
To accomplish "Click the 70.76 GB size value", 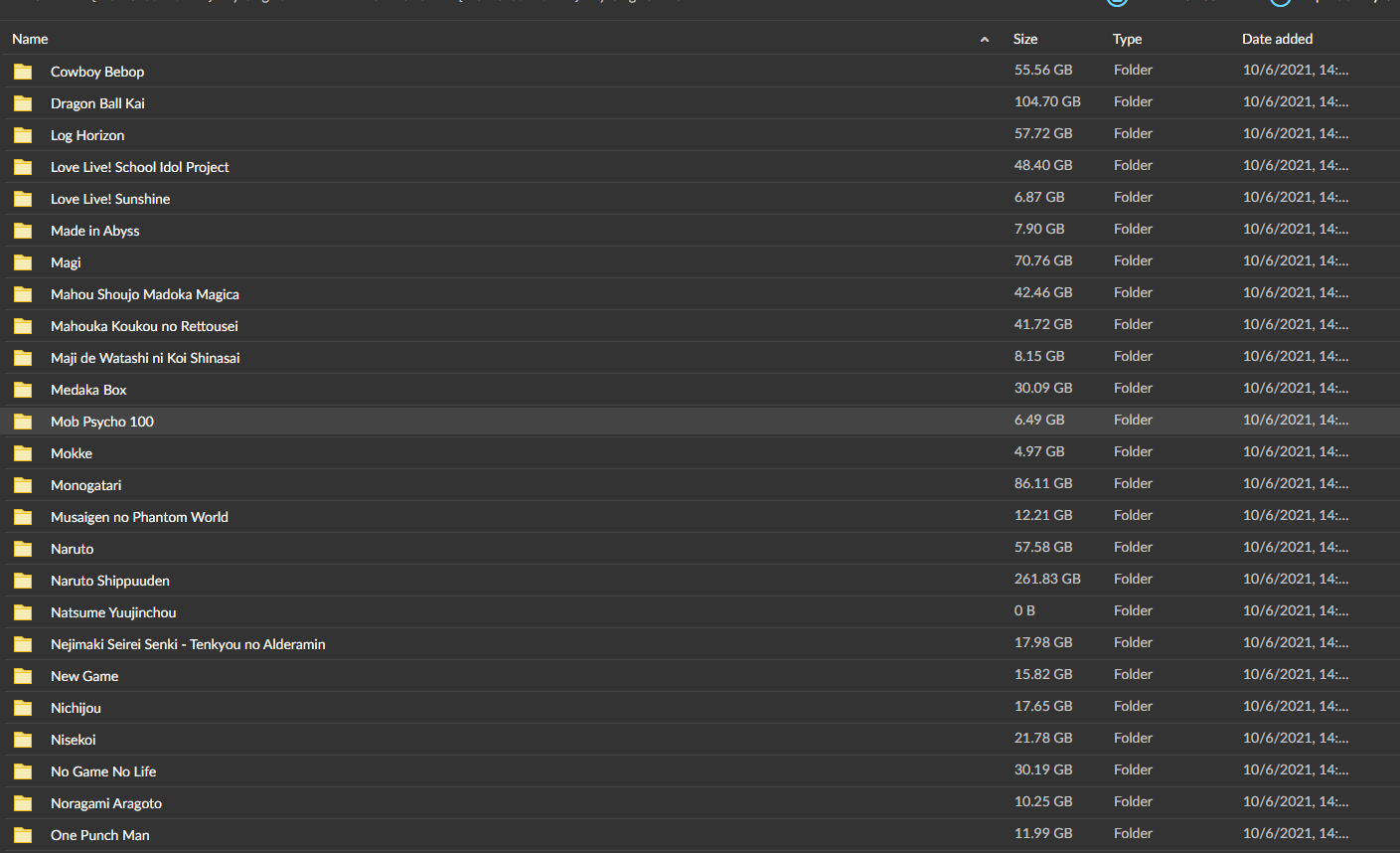I will tap(1043, 260).
